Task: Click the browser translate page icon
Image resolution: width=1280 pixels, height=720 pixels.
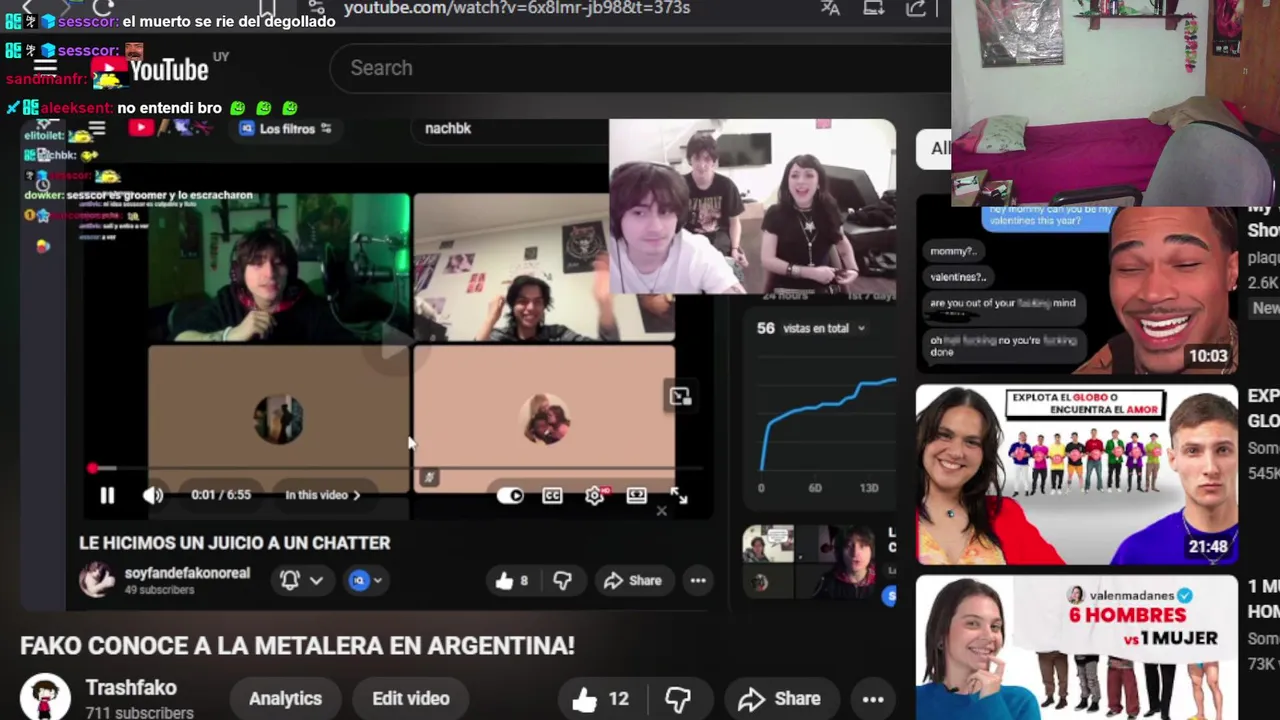Action: [830, 8]
